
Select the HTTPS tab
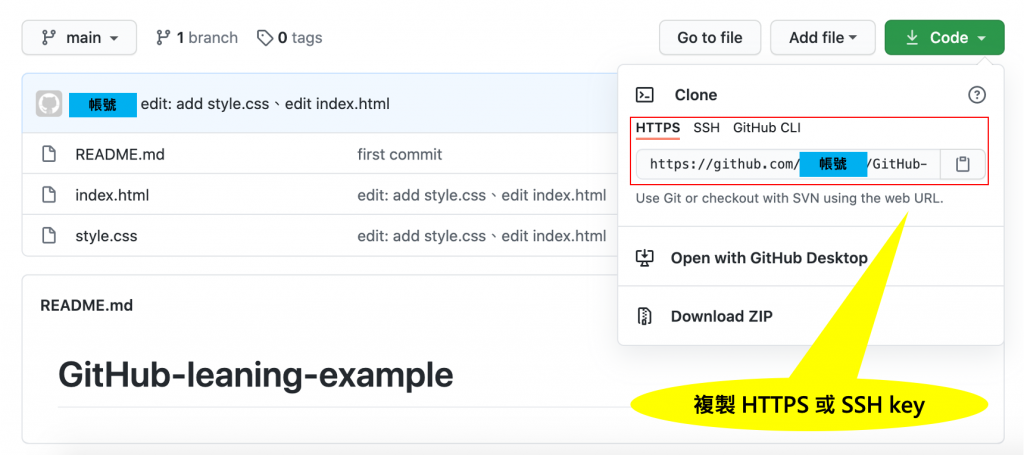tap(658, 128)
